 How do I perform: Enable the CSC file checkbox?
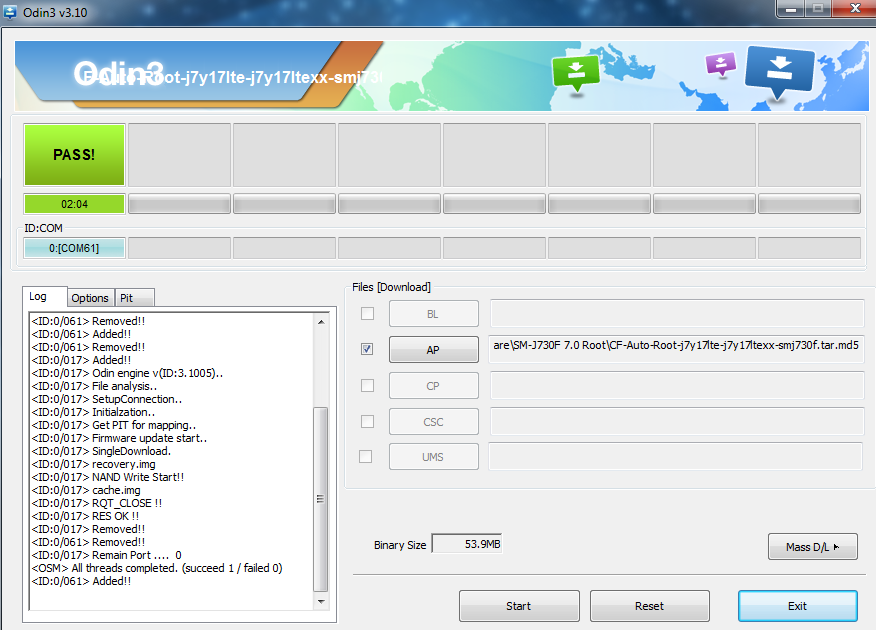click(x=367, y=421)
